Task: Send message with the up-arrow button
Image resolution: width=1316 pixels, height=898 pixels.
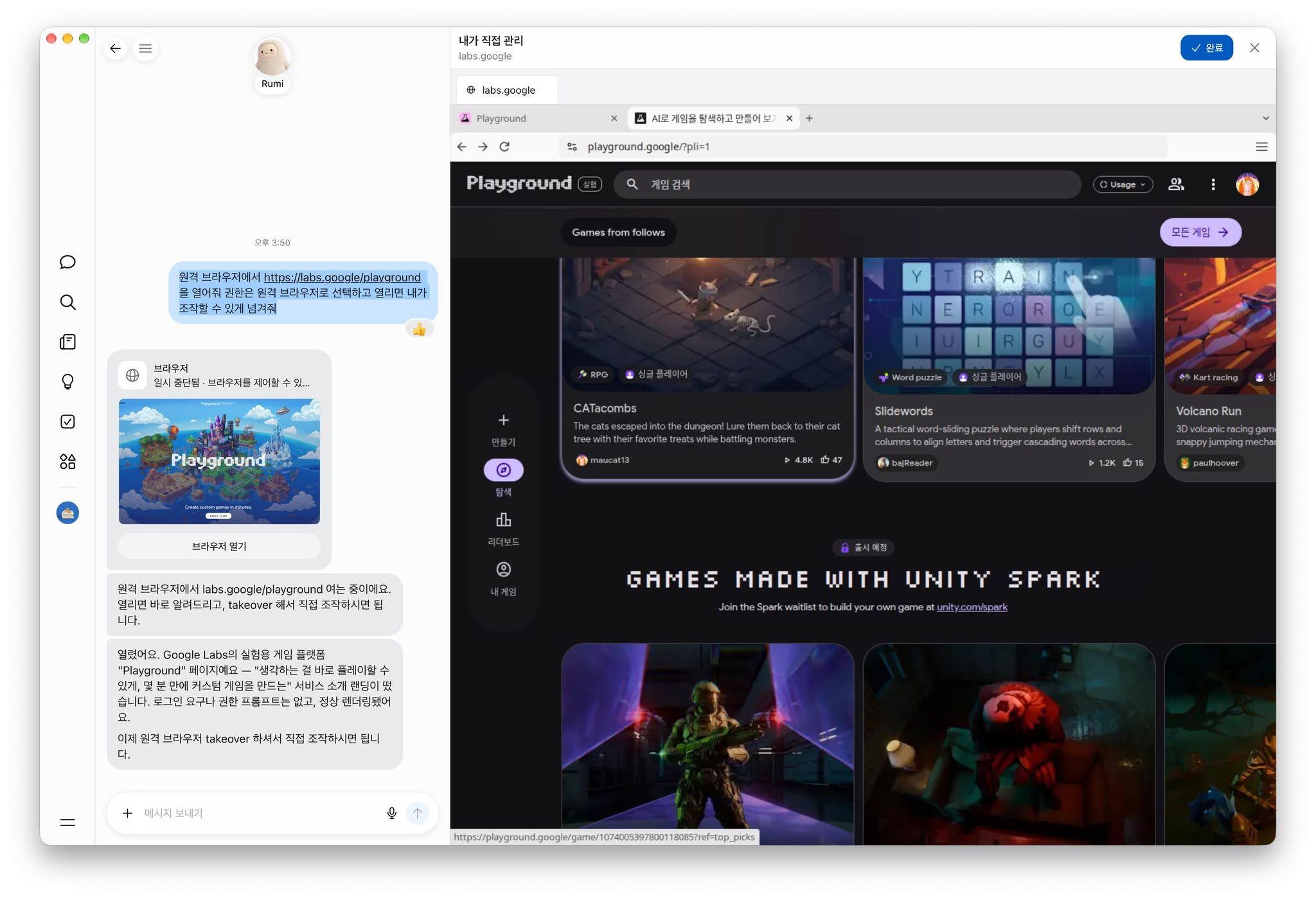Action: [x=418, y=813]
